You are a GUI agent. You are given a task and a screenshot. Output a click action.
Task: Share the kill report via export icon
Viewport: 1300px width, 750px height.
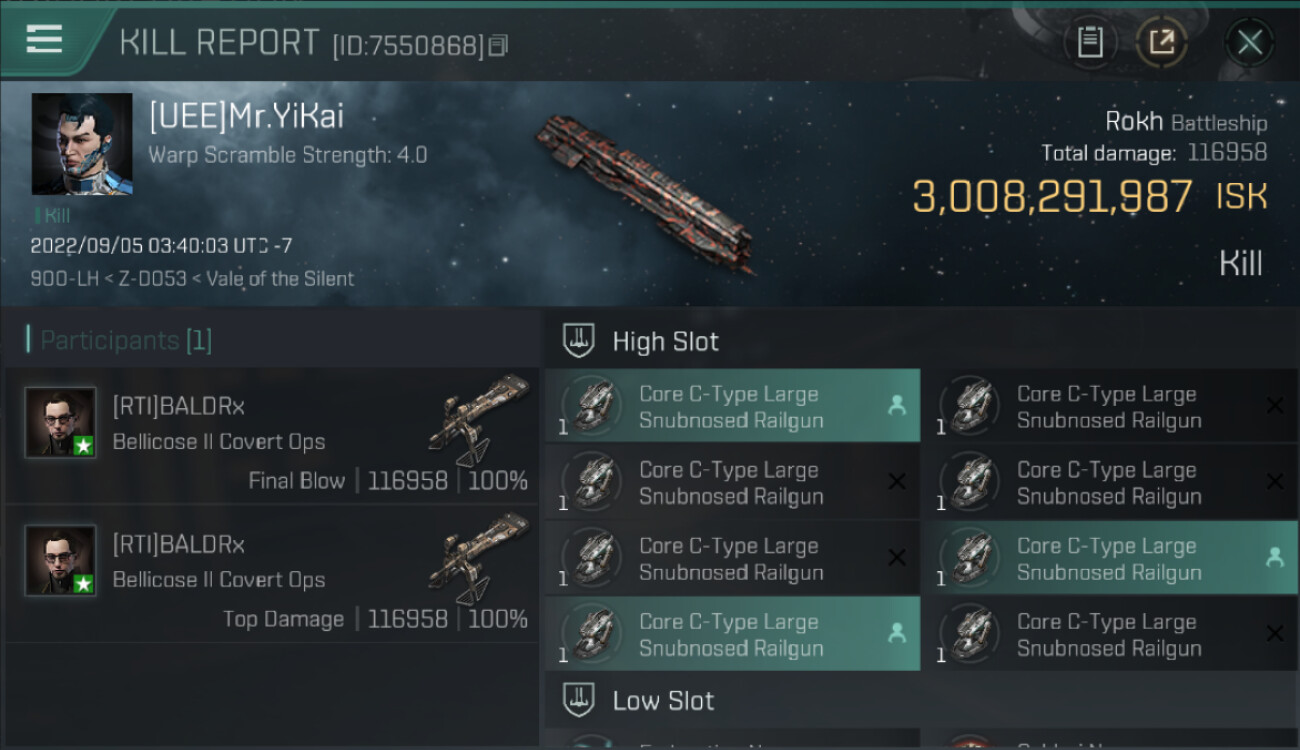point(1161,42)
